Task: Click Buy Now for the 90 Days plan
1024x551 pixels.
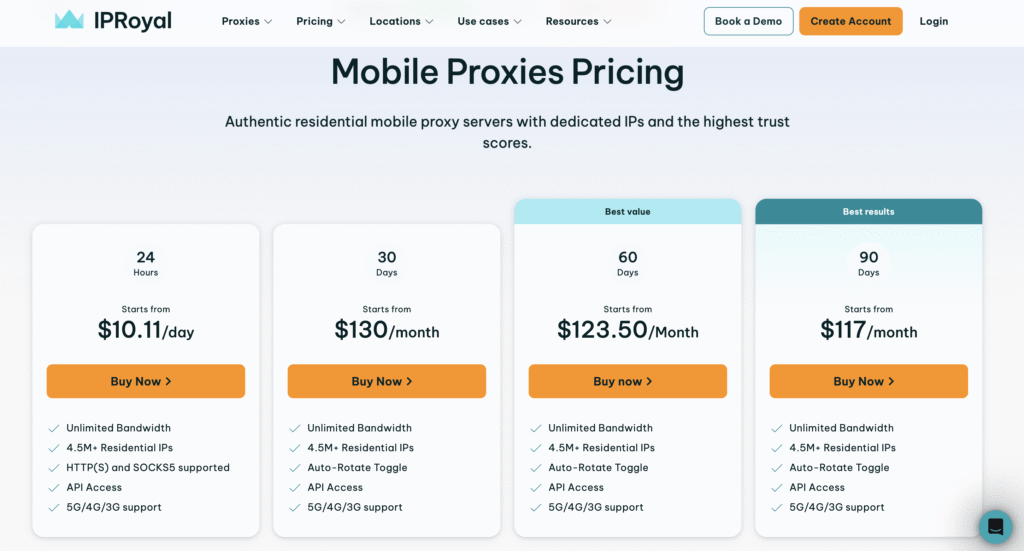Action: (868, 381)
